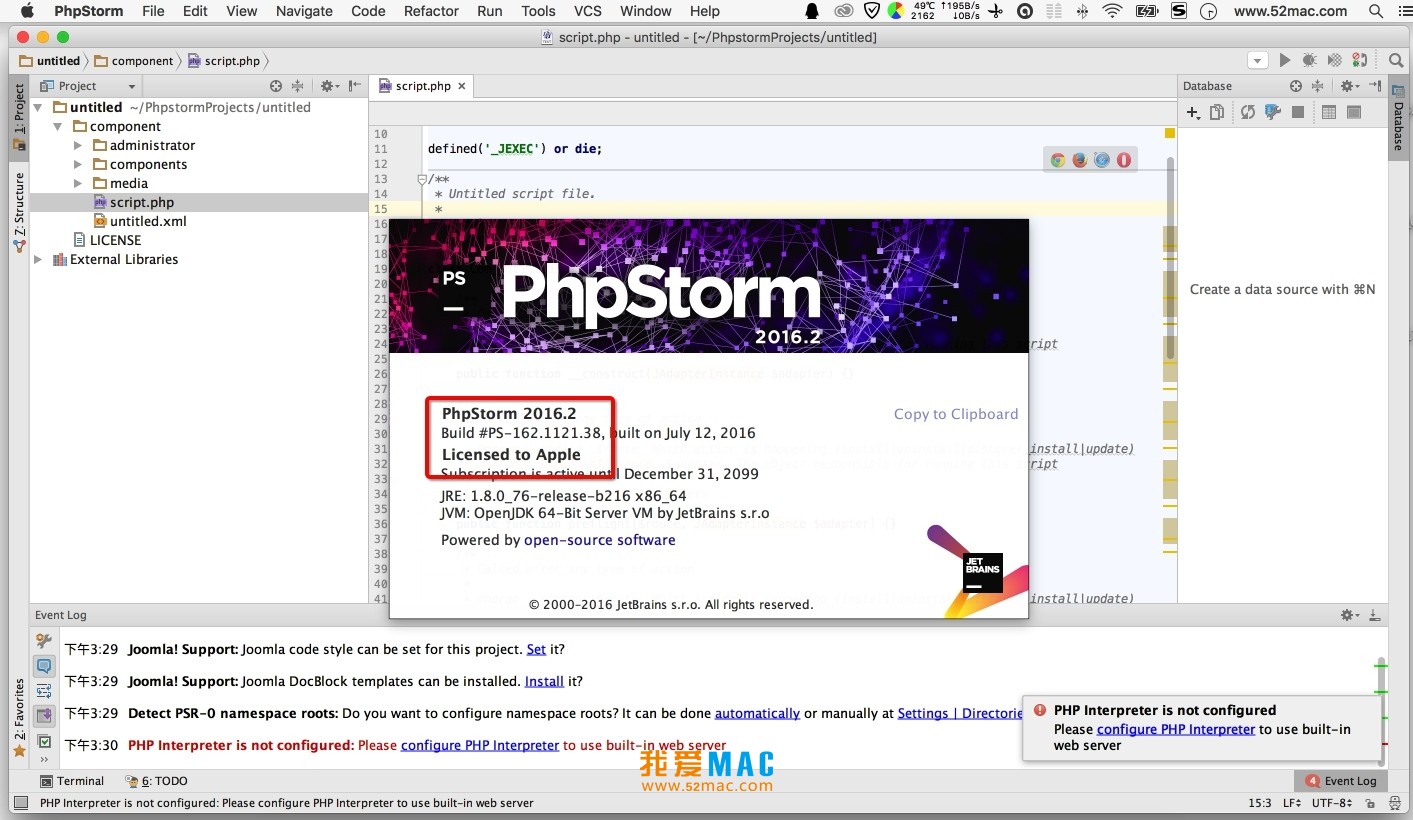The width and height of the screenshot is (1413, 820).
Task: Open the open-source software link
Action: click(x=600, y=540)
